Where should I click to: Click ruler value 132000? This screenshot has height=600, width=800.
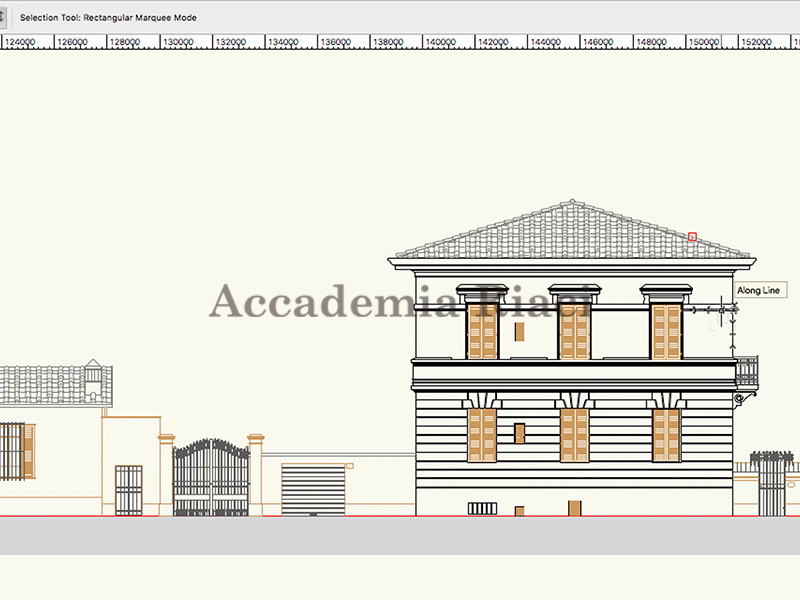(231, 42)
